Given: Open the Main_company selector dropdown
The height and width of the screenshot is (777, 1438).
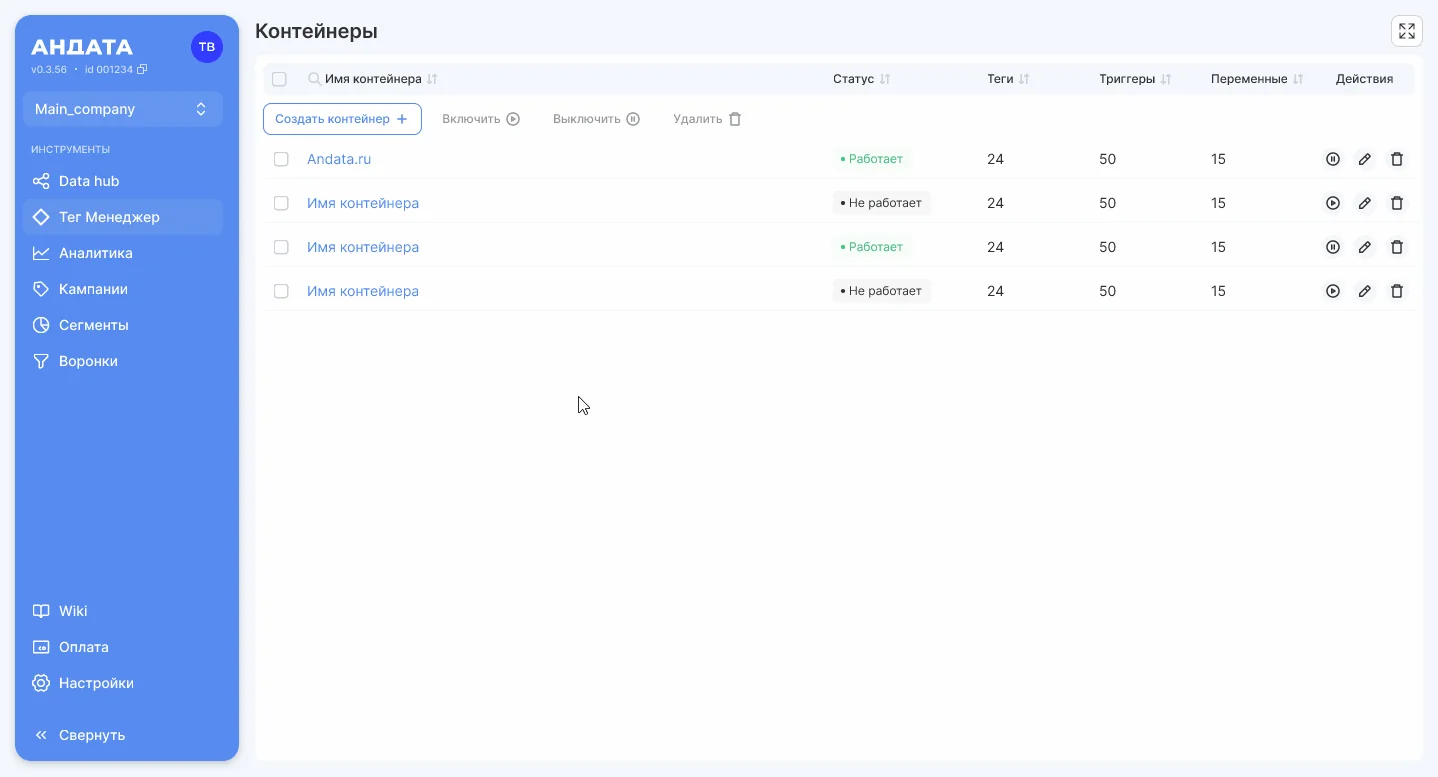Looking at the screenshot, I should pyautogui.click(x=123, y=109).
